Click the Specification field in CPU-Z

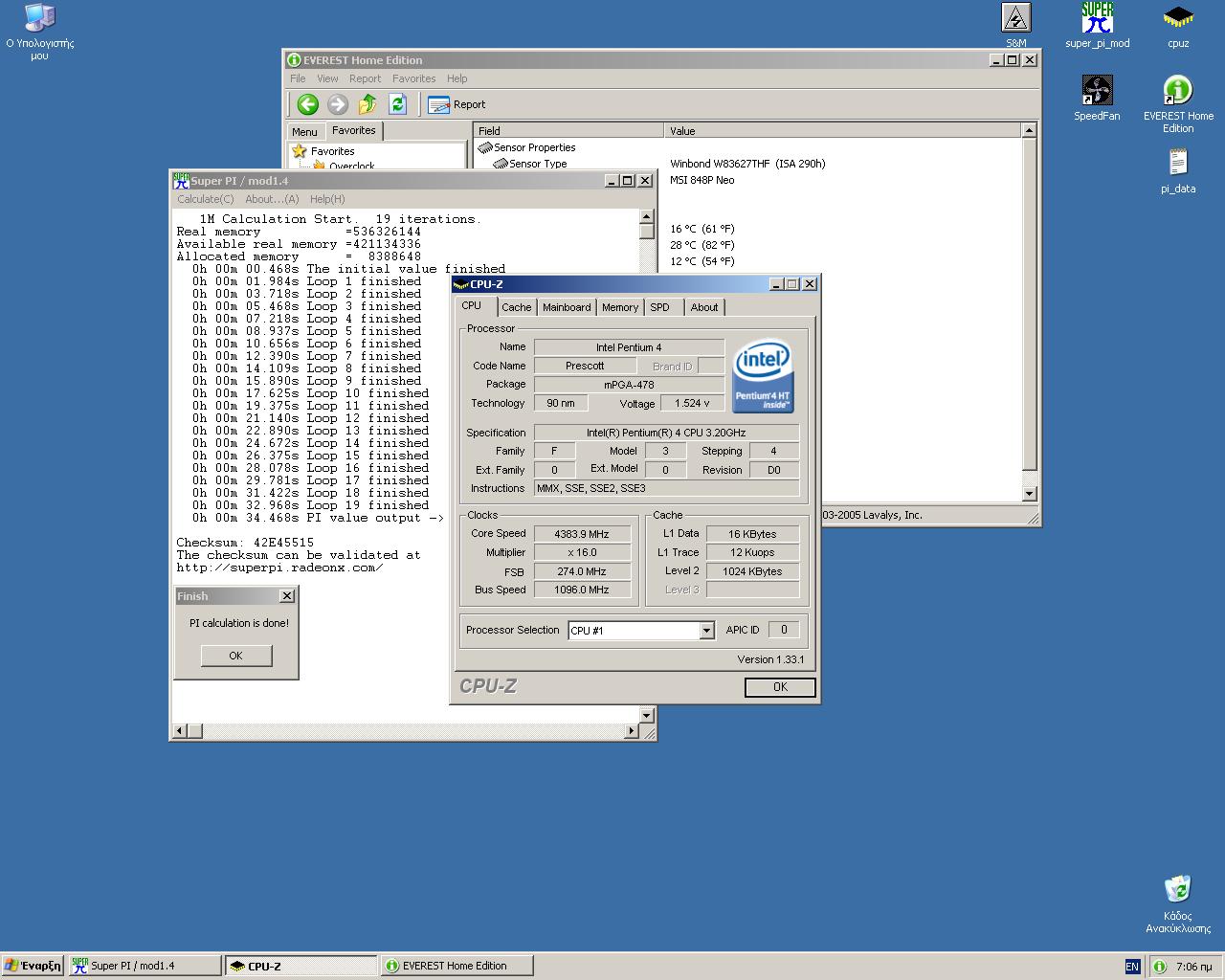pyautogui.click(x=666, y=433)
